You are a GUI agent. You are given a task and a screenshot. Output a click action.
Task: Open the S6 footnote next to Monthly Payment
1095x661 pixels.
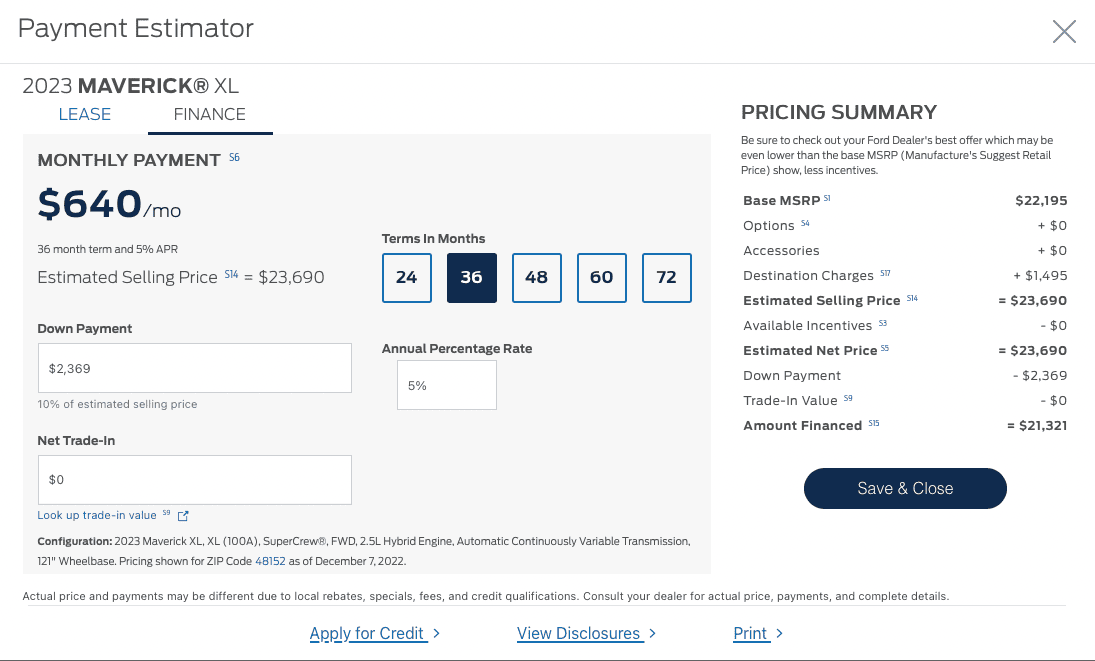pyautogui.click(x=235, y=158)
